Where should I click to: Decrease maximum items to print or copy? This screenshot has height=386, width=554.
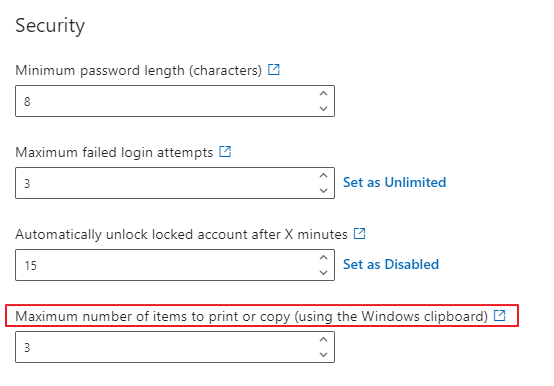pyautogui.click(x=323, y=355)
